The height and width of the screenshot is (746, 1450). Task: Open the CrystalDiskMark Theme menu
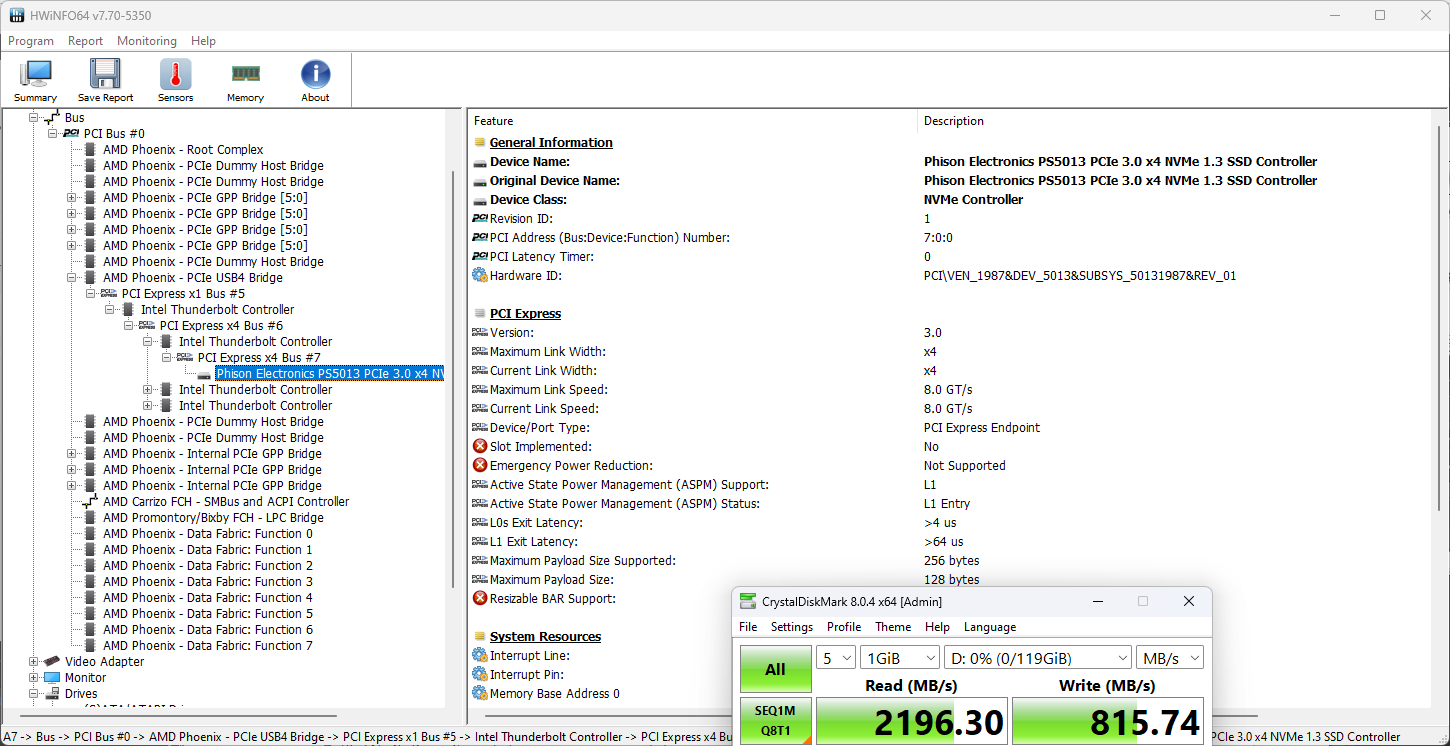(x=893, y=627)
